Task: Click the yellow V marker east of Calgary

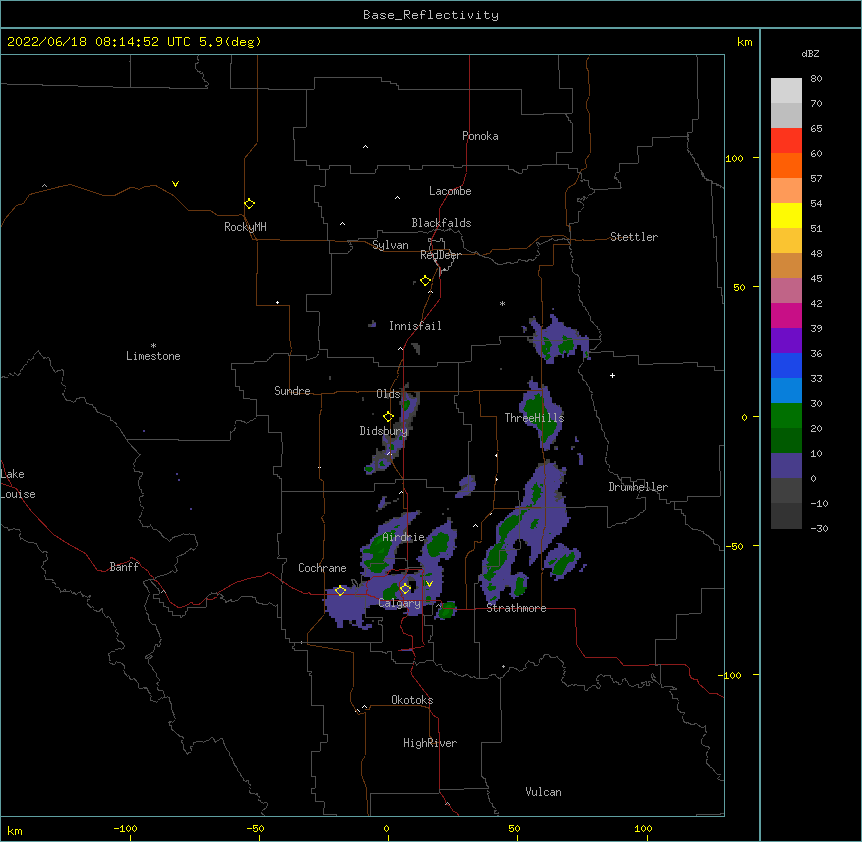Action: coord(429,584)
